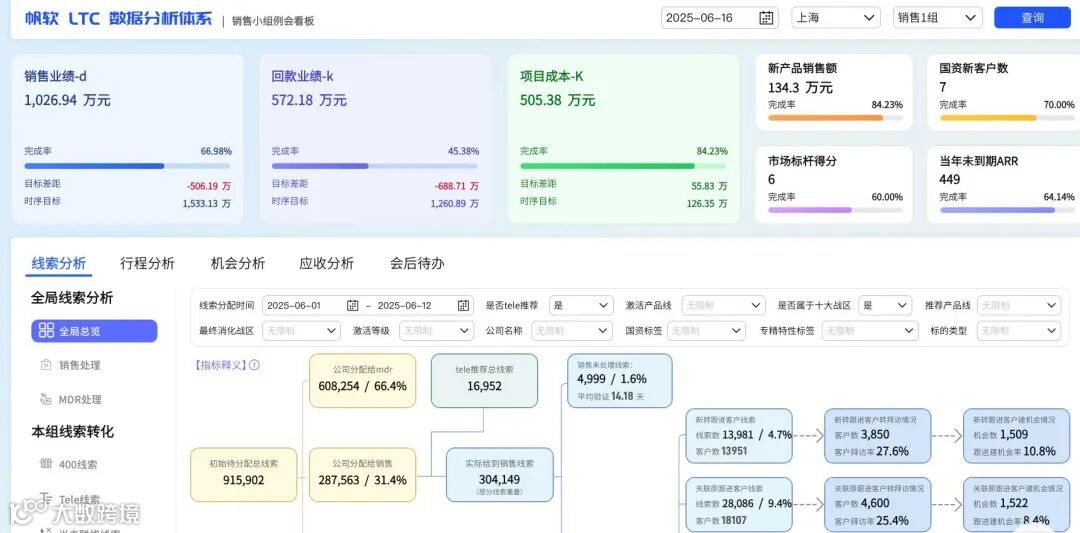The image size is (1080, 533).
Task: Click the start date field 2025-06-01
Action: pos(313,305)
